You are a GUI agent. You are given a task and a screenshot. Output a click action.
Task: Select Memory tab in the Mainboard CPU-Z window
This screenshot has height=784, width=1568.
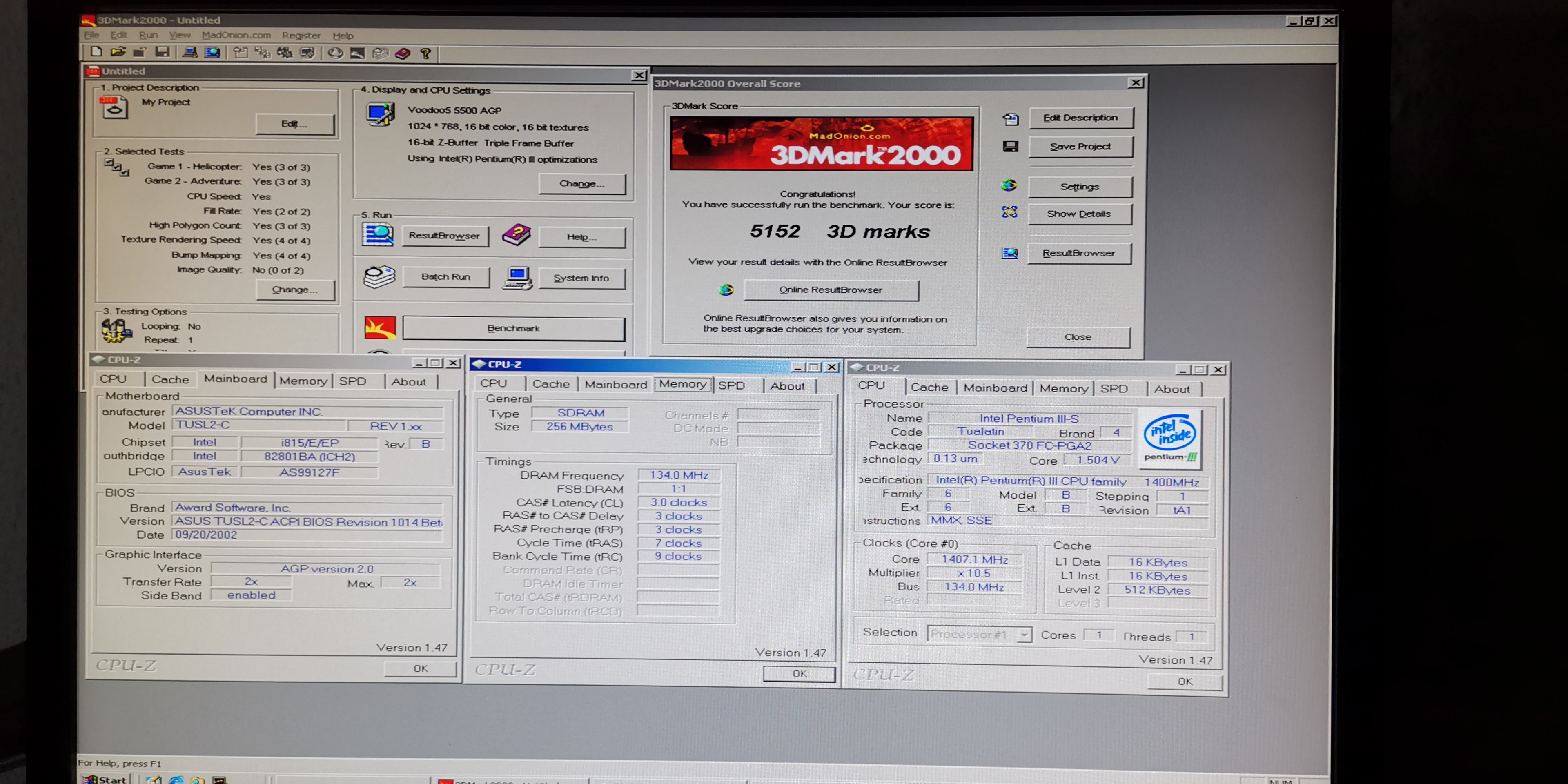point(303,381)
